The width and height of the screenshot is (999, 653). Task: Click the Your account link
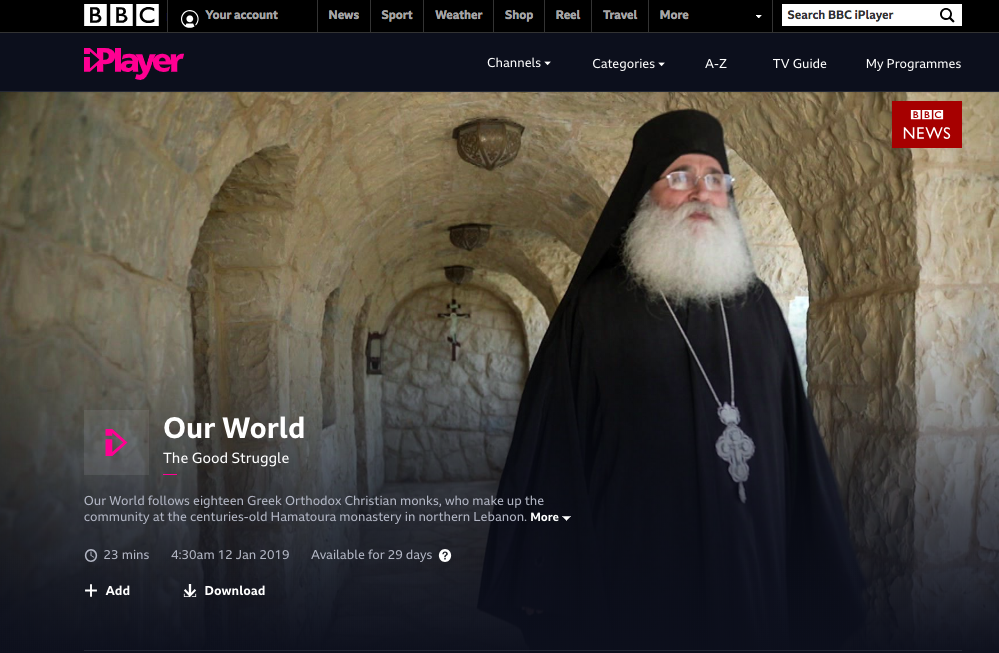241,15
